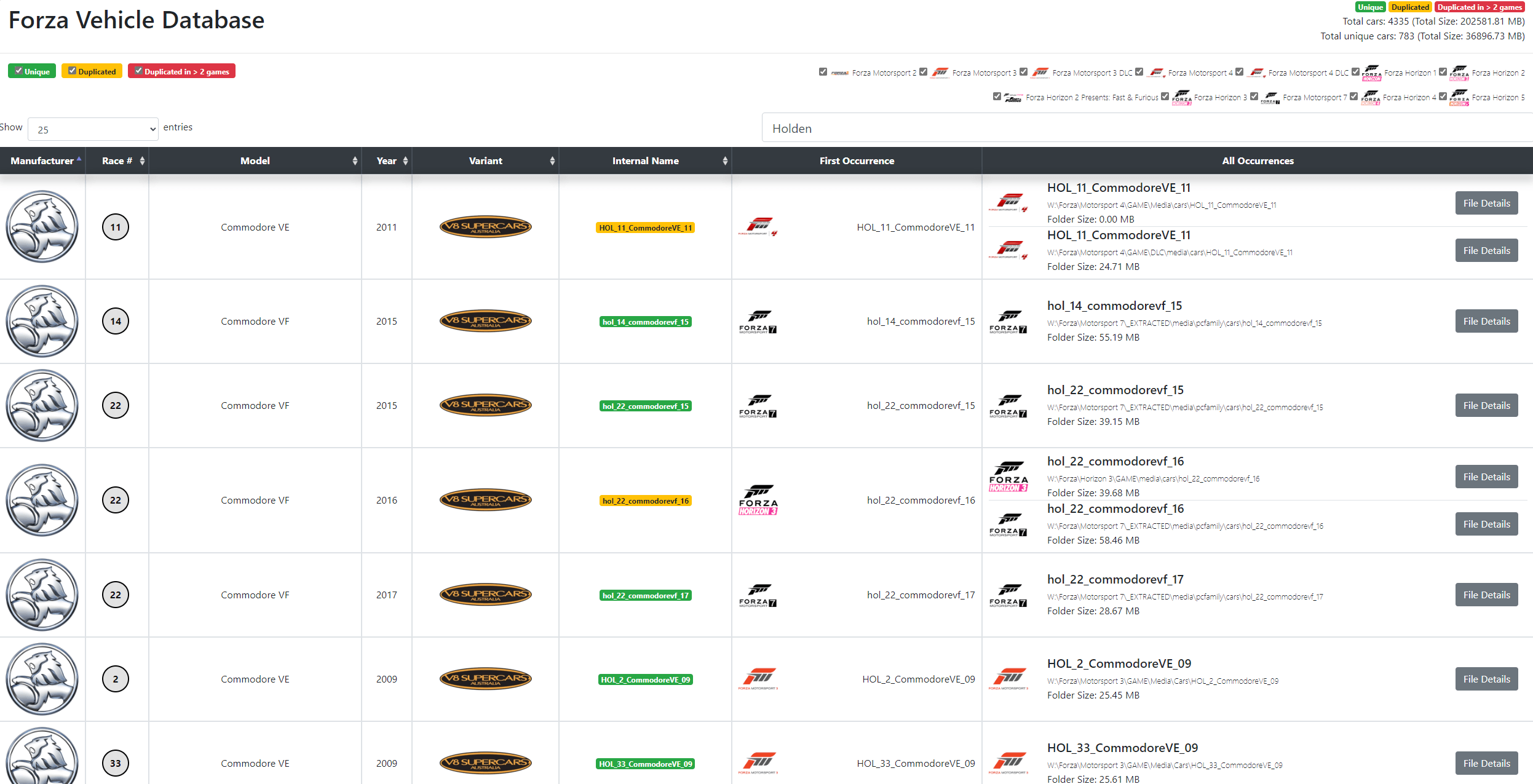Click the Forza Motorsport 7 logo beside hol_14_commodorevf_15

[758, 322]
